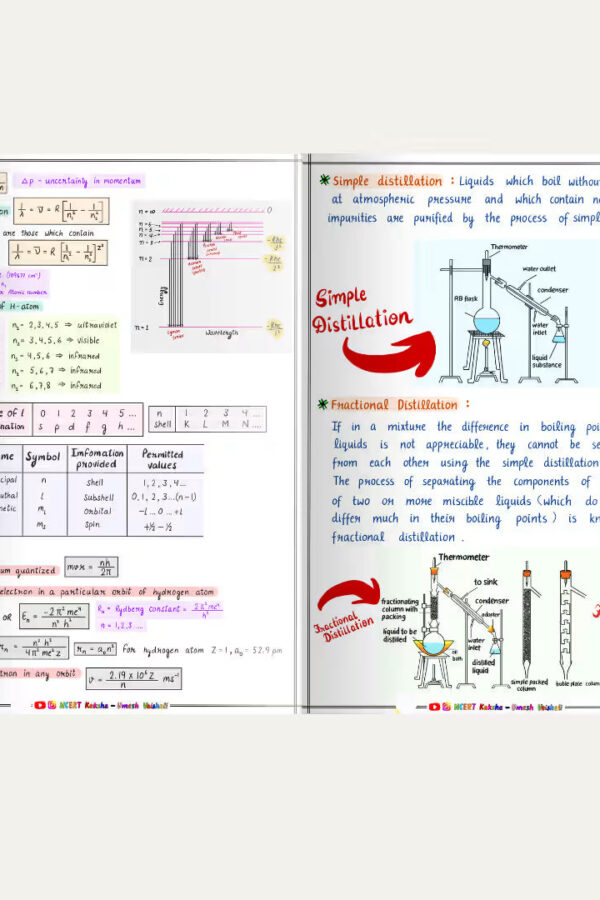Click the pink 'Rydberg constant' text
The width and height of the screenshot is (600, 900).
coord(159,610)
